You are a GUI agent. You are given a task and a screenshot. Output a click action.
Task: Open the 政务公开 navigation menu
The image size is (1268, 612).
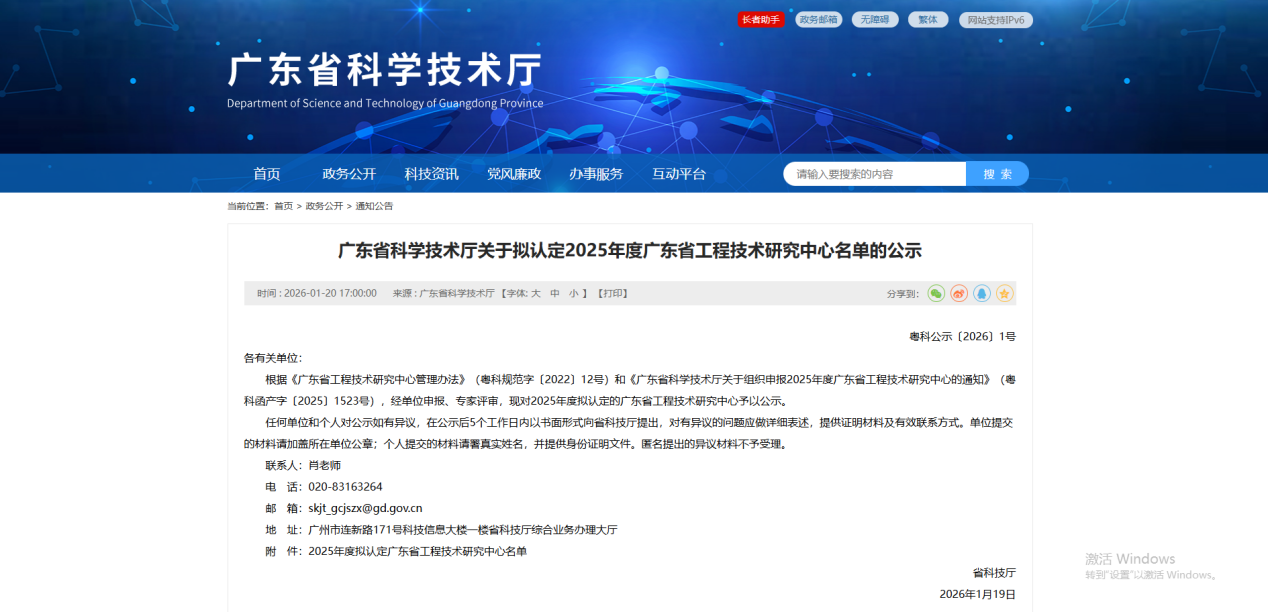point(349,174)
